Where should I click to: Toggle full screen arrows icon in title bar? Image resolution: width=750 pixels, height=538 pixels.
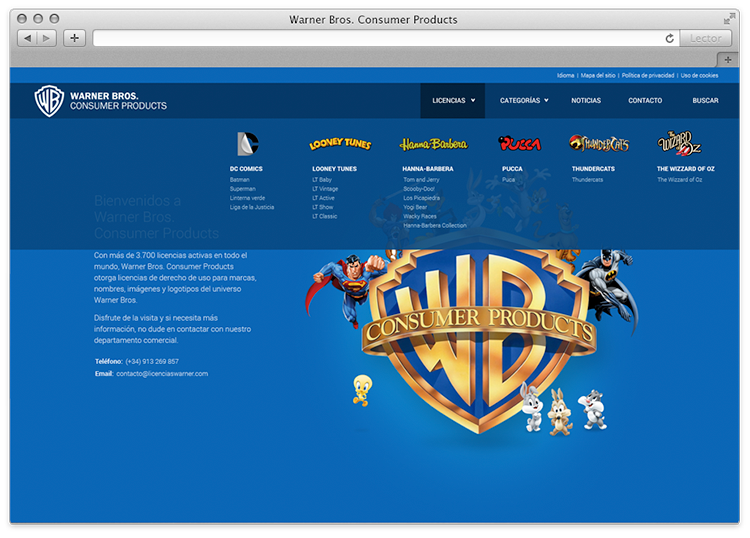(x=729, y=19)
